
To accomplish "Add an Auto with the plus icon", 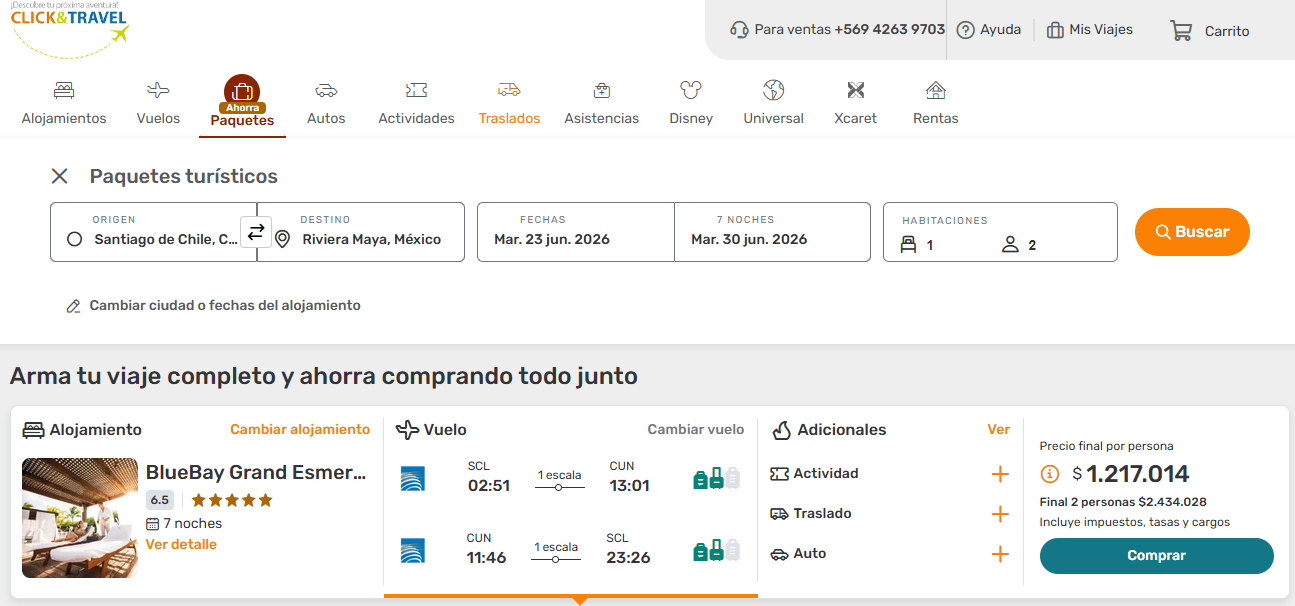I will pos(999,554).
